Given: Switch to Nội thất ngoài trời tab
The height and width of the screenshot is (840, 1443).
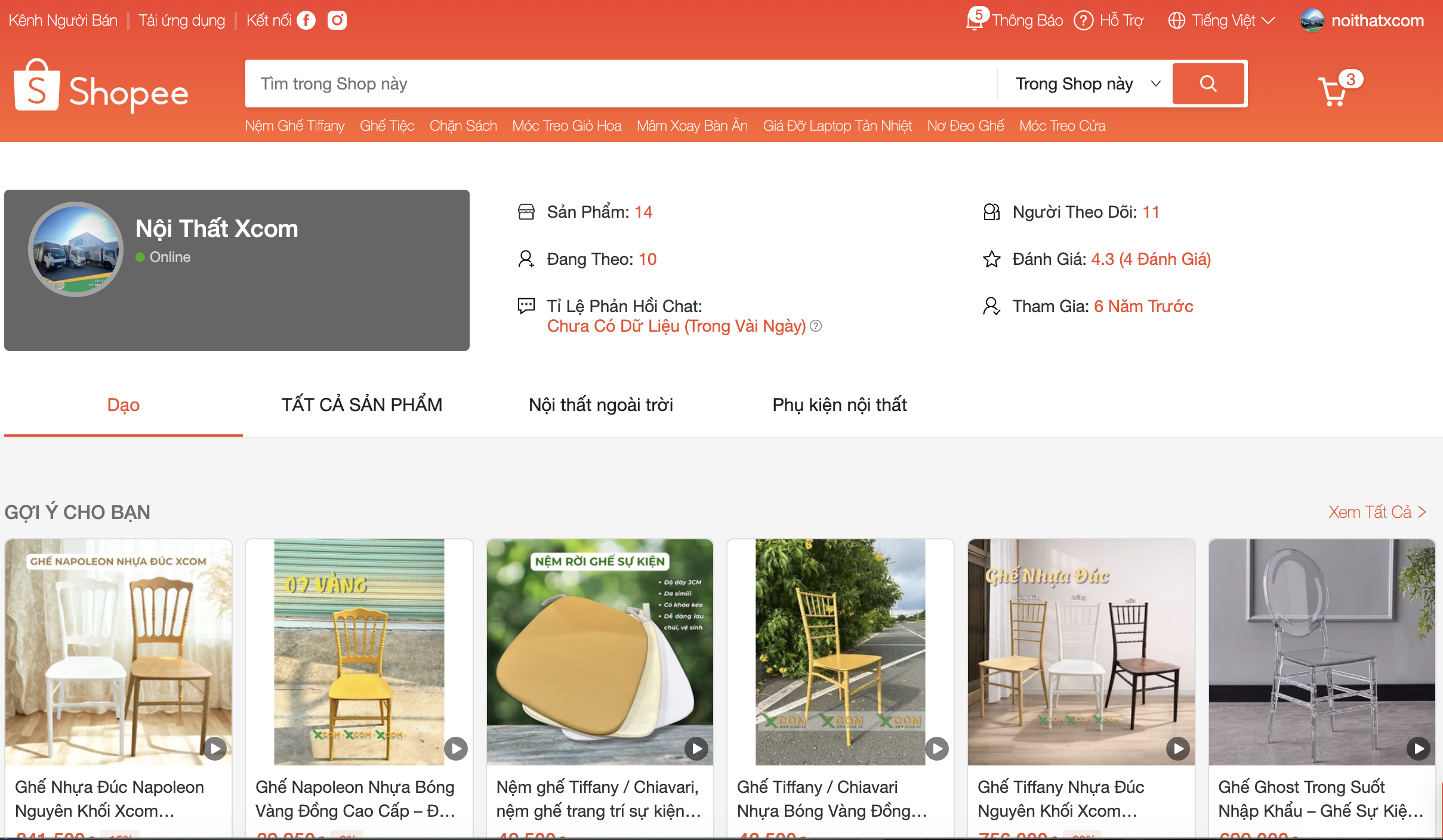Looking at the screenshot, I should click(600, 405).
